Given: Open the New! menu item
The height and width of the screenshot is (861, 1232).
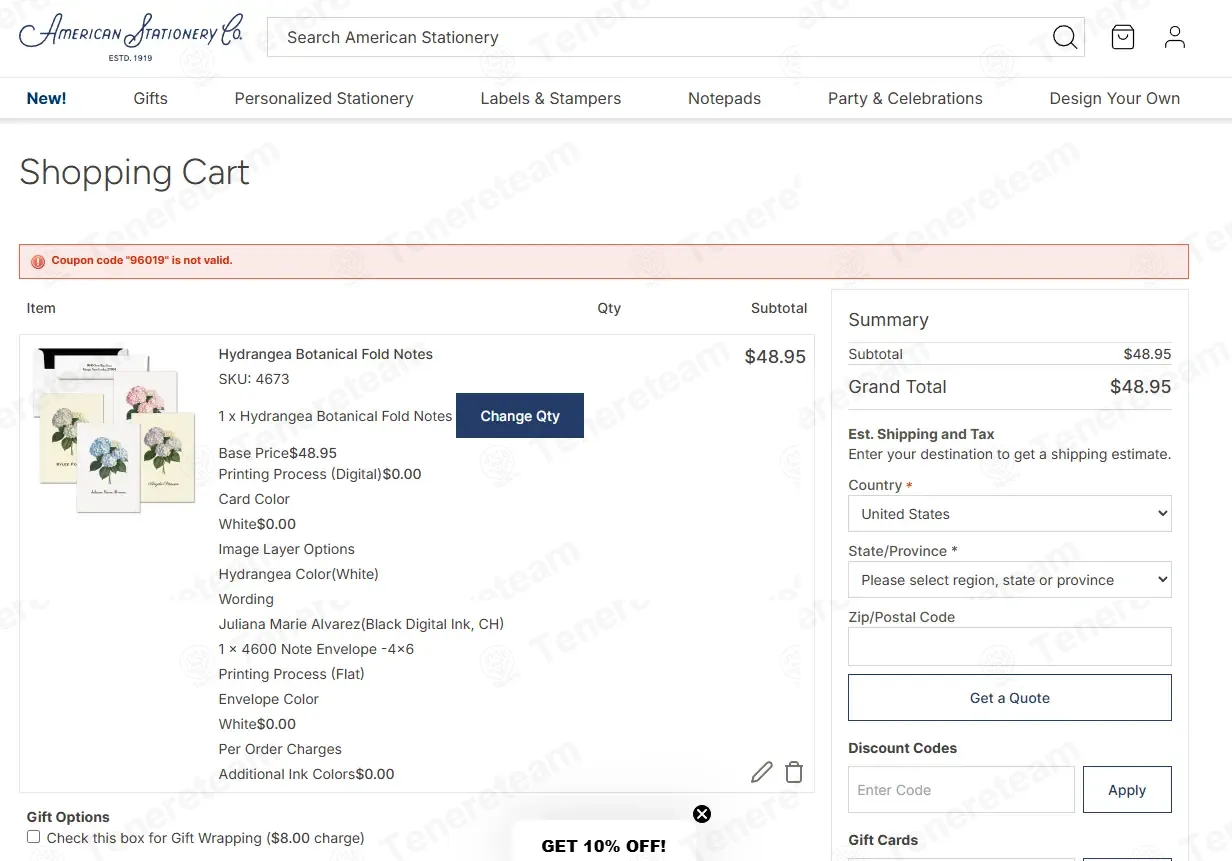Looking at the screenshot, I should click(x=47, y=98).
